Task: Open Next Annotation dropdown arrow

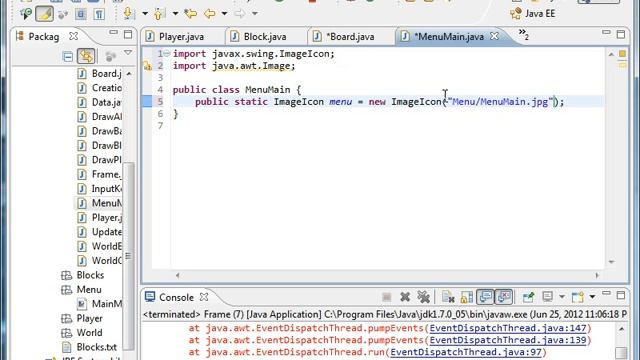Action: 145,13
